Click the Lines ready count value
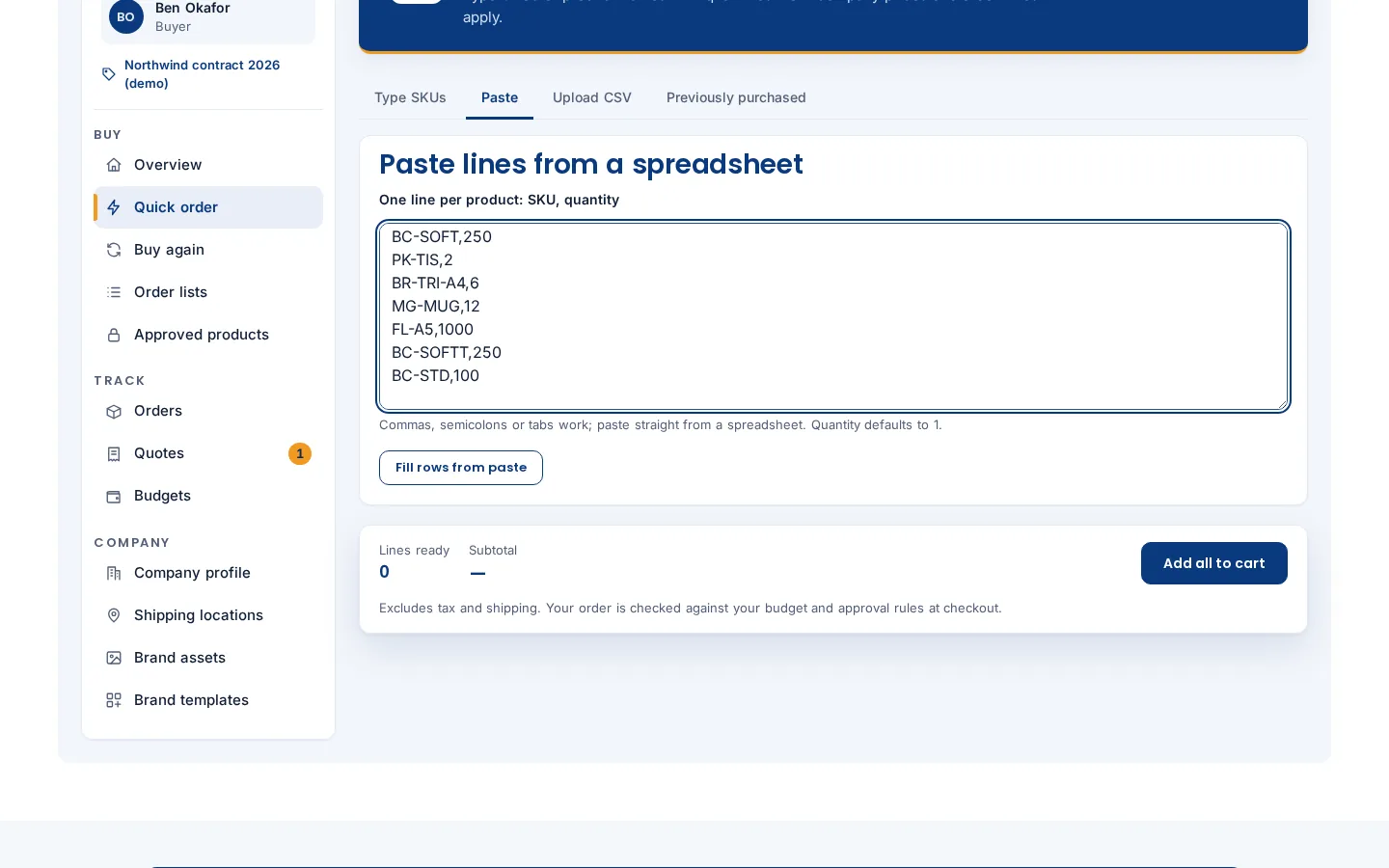Viewport: 1389px width, 868px height. click(x=385, y=572)
